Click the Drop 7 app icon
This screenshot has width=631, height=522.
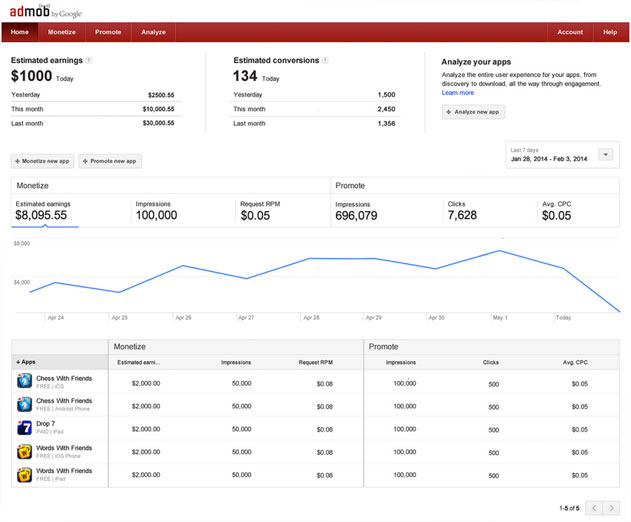(x=25, y=427)
